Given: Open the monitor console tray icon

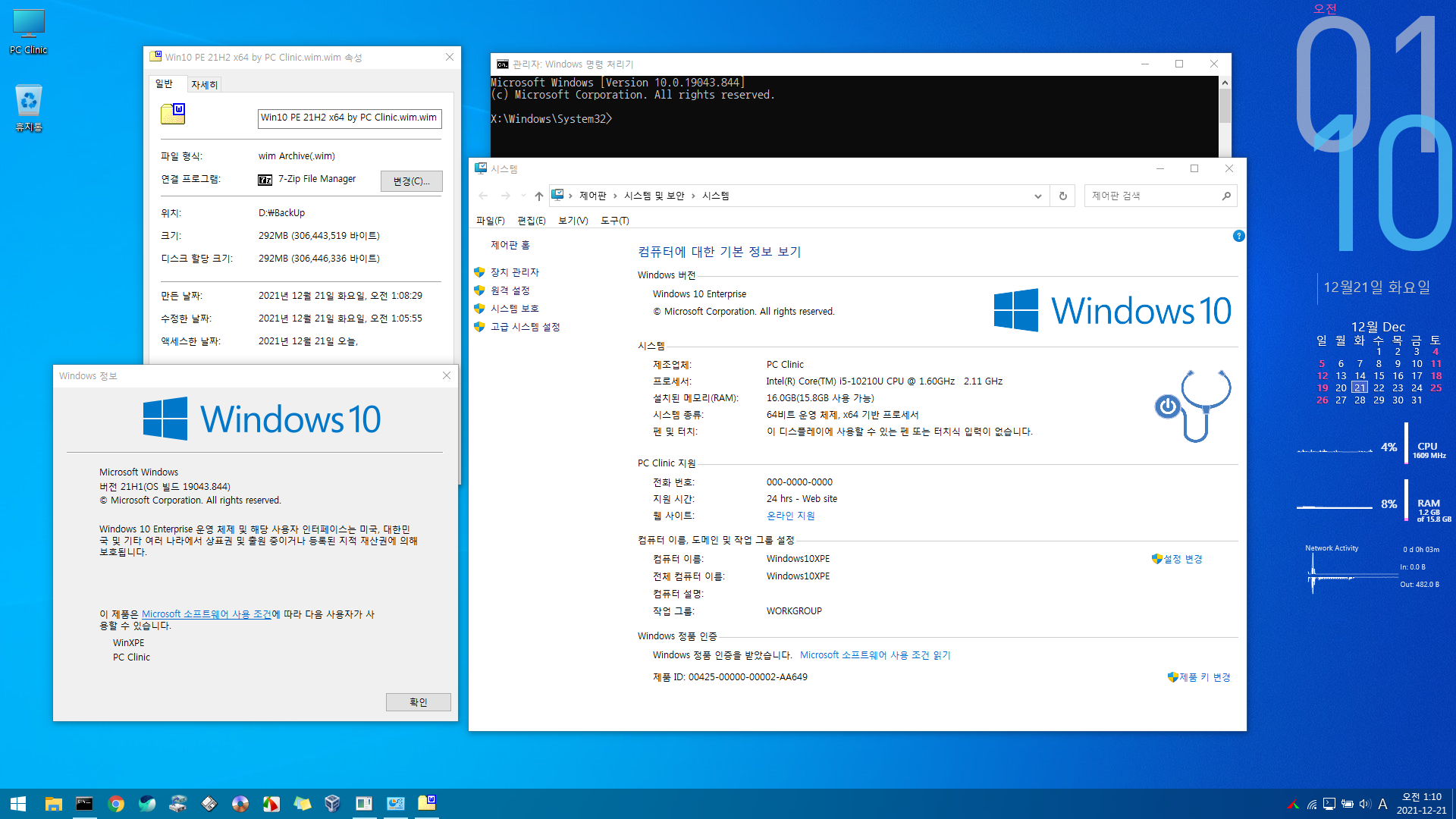Looking at the screenshot, I should [x=1329, y=805].
